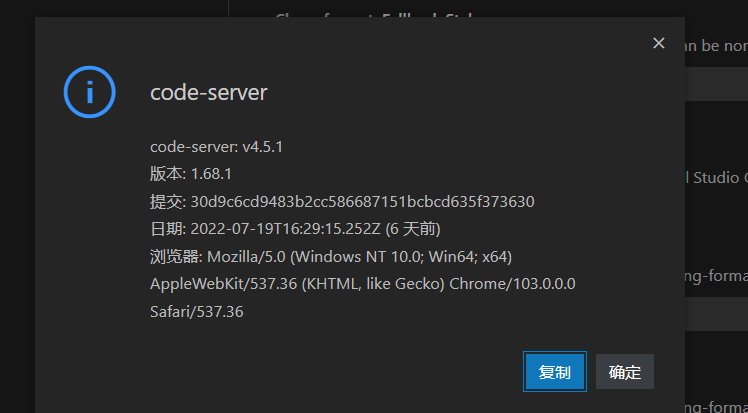748x413 pixels.
Task: Click the 2022-07-19T16:29:15.252Z timestamp
Action: 289,229
